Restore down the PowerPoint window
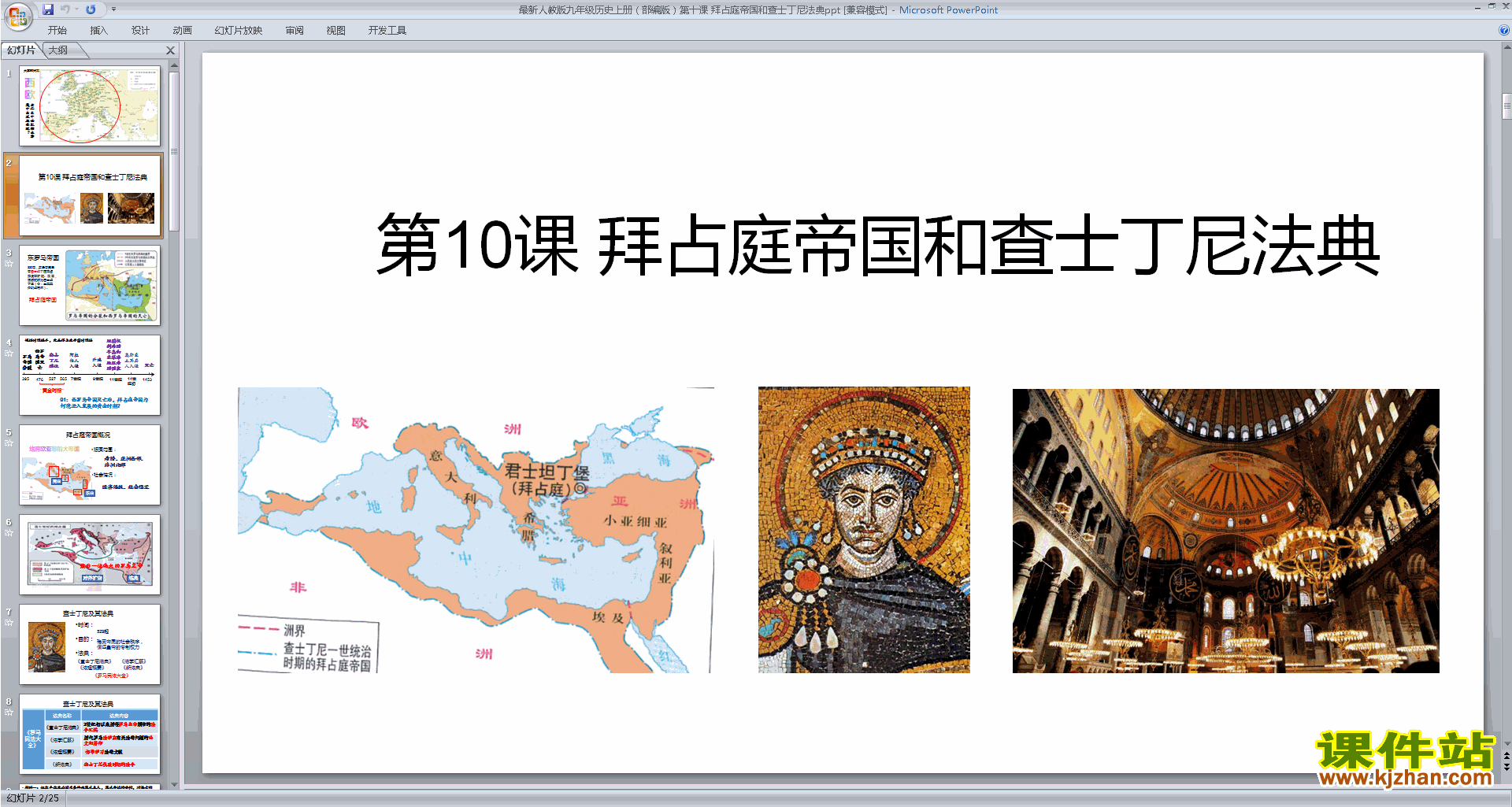The image size is (1512, 807). click(1492, 6)
